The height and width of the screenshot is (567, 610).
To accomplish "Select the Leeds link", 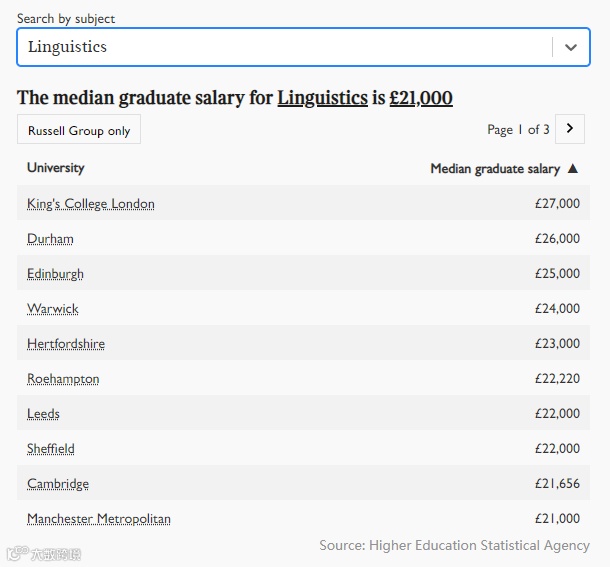I will (x=43, y=414).
